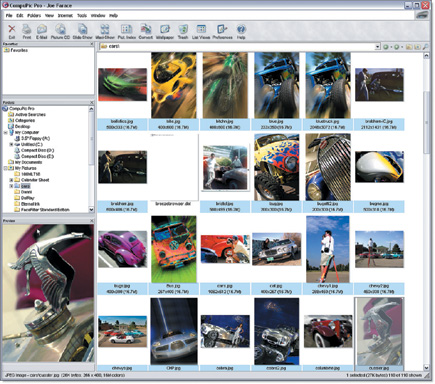Collapse the My Computer tree node

click(x=5, y=133)
